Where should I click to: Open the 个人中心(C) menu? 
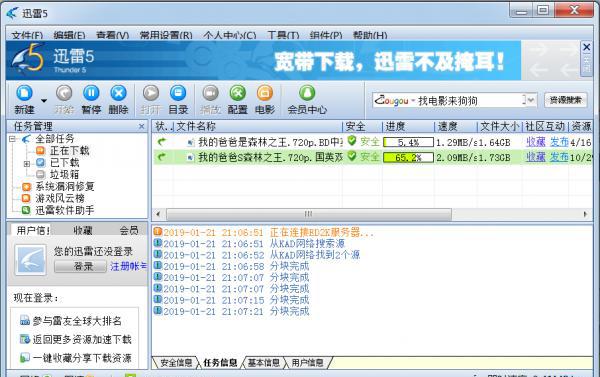(230, 36)
